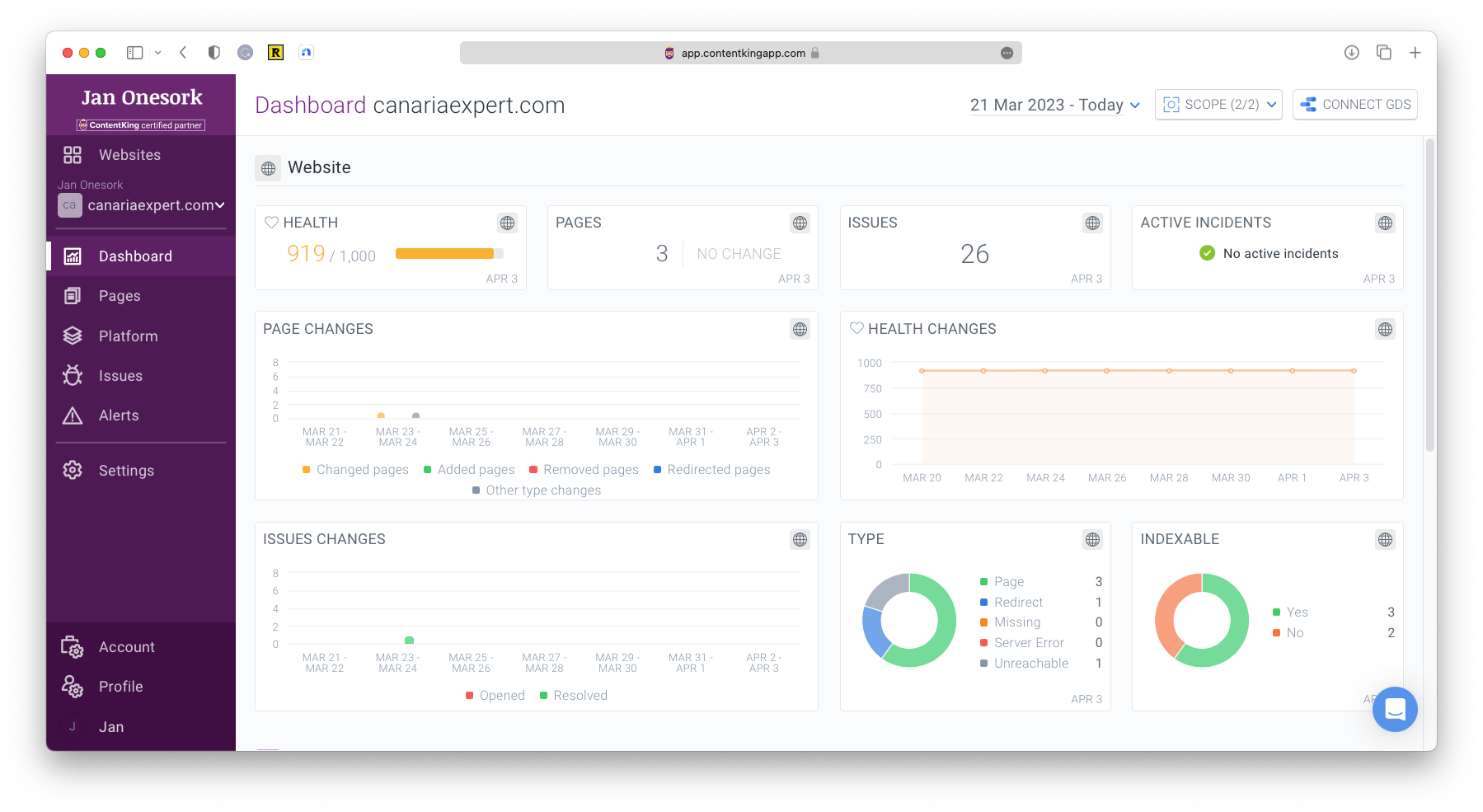The height and width of the screenshot is (812, 1483).
Task: Click the INDEXABLE donut chart
Action: [x=1202, y=620]
